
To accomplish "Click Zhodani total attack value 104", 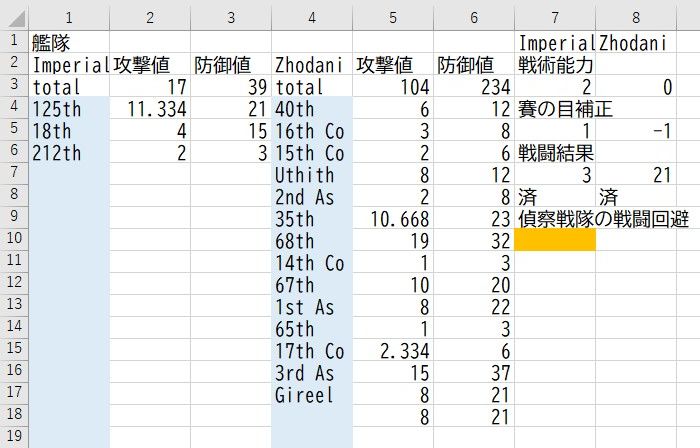I will click(x=393, y=86).
